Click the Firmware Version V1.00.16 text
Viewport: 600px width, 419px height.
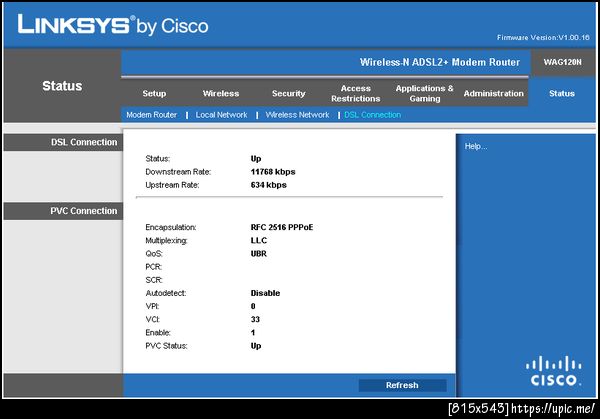tap(543, 37)
